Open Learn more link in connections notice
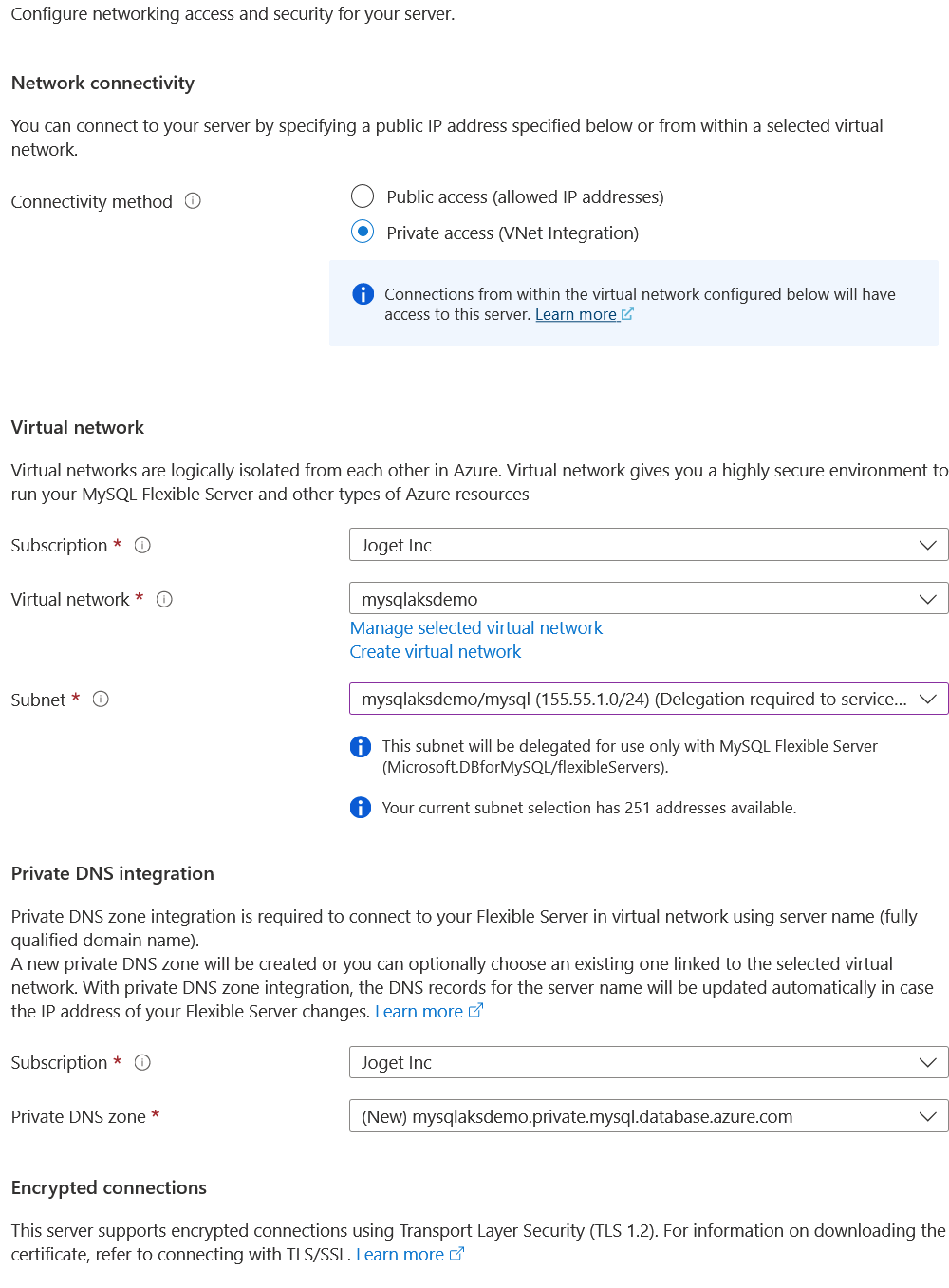The height and width of the screenshot is (1288, 949). tap(575, 315)
